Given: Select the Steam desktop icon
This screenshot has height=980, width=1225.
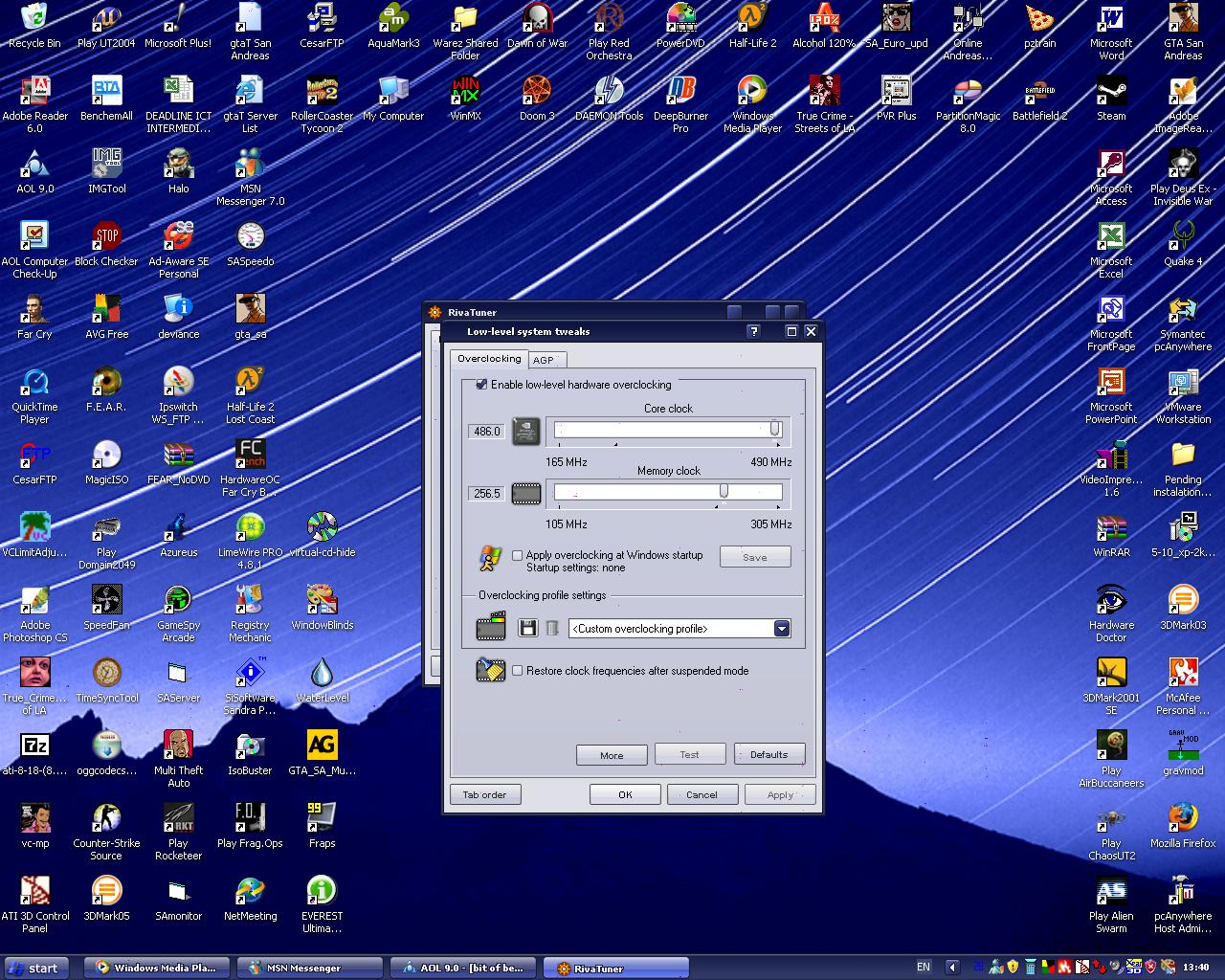Looking at the screenshot, I should tap(1111, 99).
